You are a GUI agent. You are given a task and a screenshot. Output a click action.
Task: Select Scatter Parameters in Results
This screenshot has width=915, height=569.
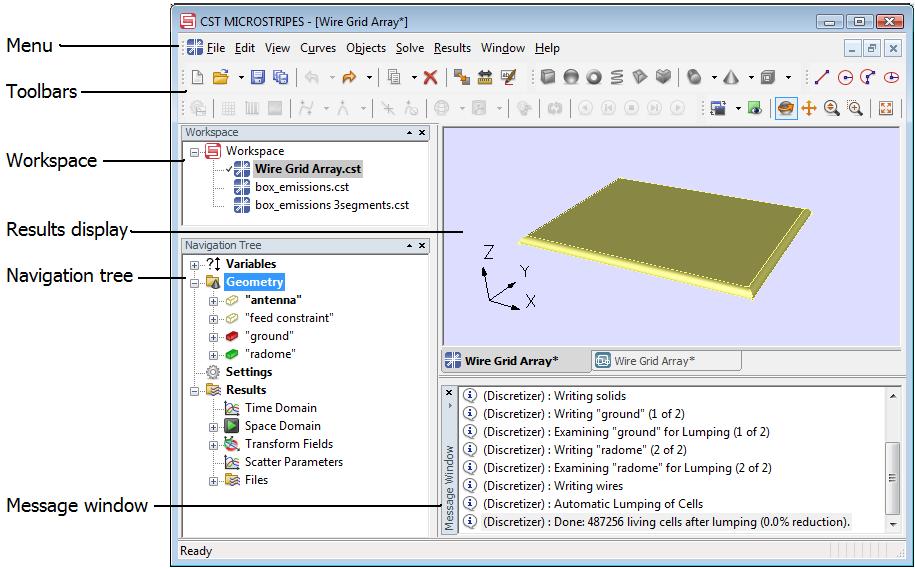click(x=294, y=462)
